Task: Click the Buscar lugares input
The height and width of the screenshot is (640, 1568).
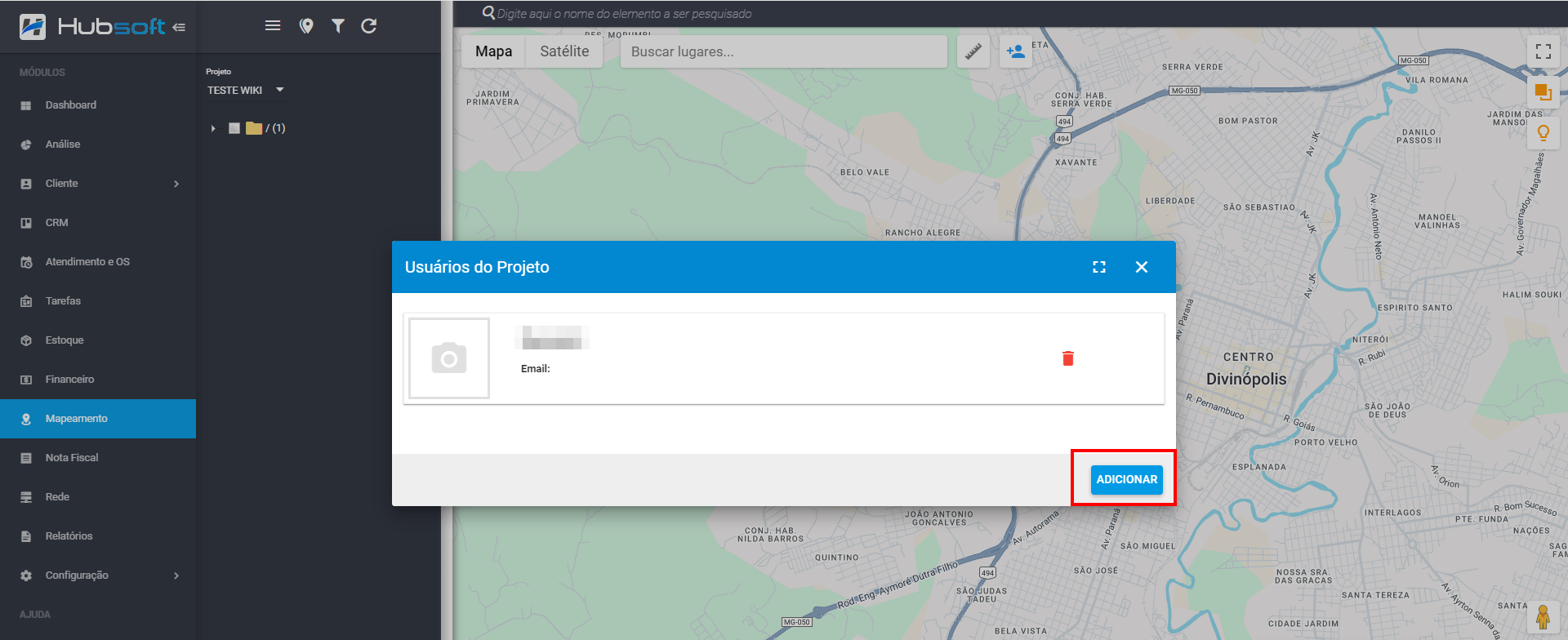Action: pyautogui.click(x=784, y=51)
